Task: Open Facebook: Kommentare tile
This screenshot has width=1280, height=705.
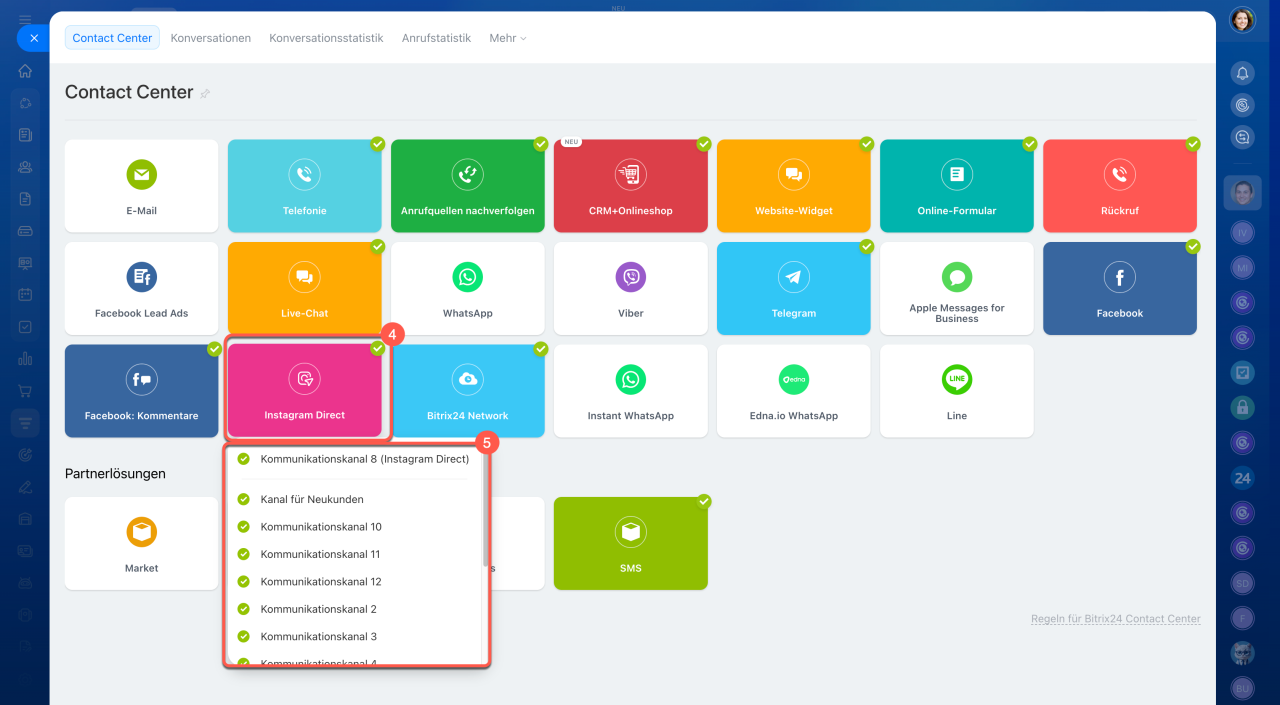Action: (141, 391)
